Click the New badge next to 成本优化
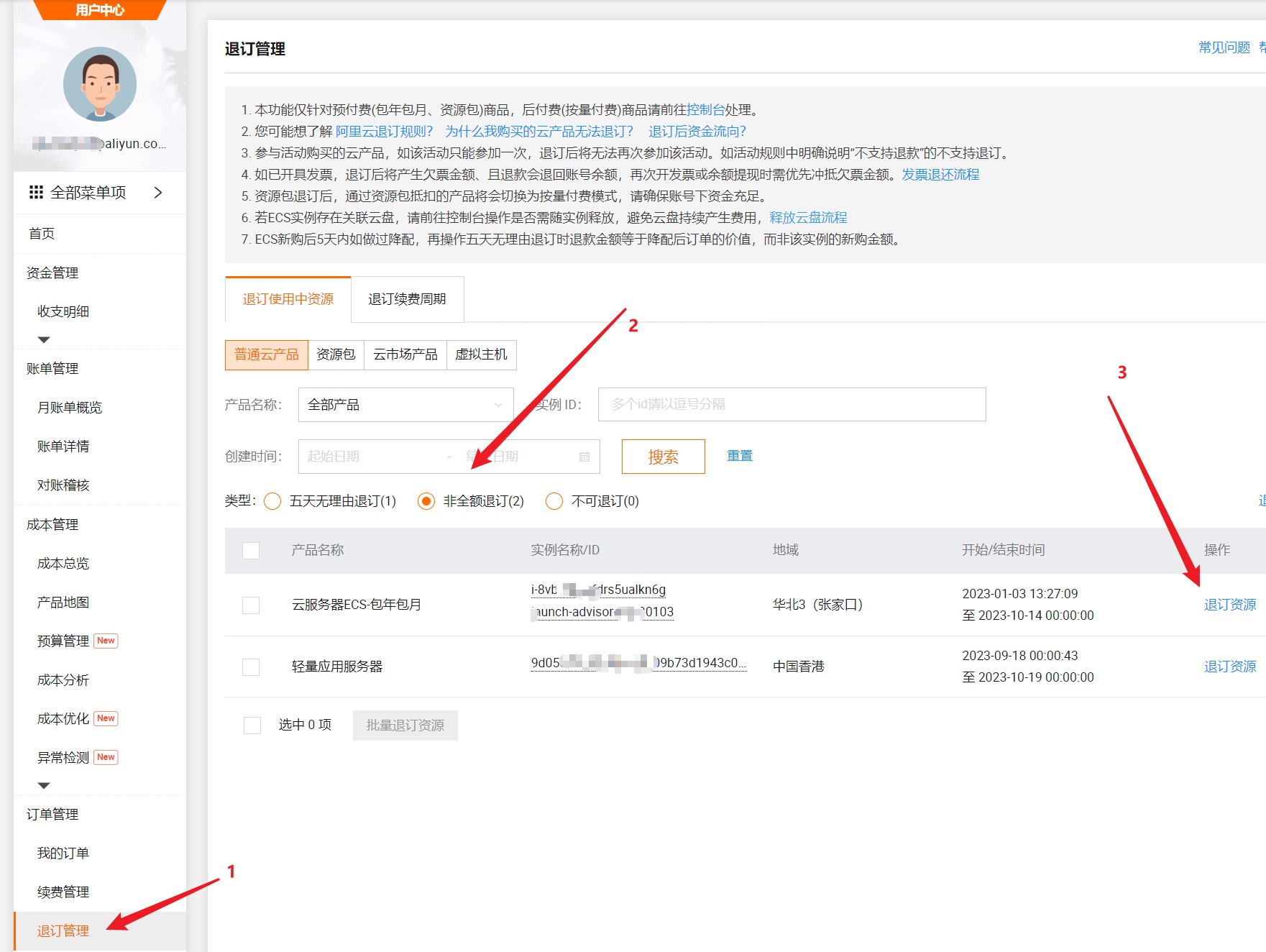This screenshot has width=1266, height=952. point(106,718)
